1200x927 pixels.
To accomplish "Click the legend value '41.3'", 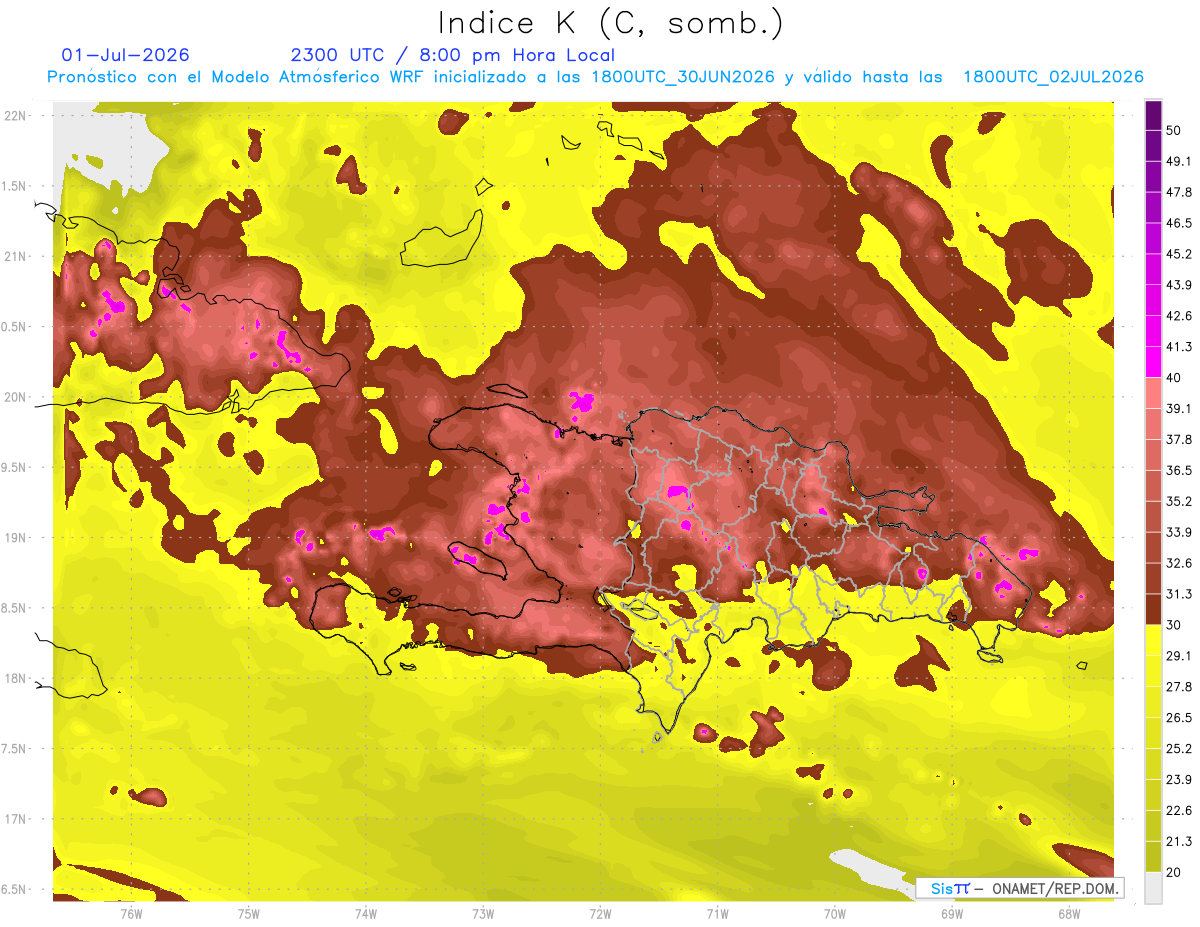I will (x=1177, y=347).
